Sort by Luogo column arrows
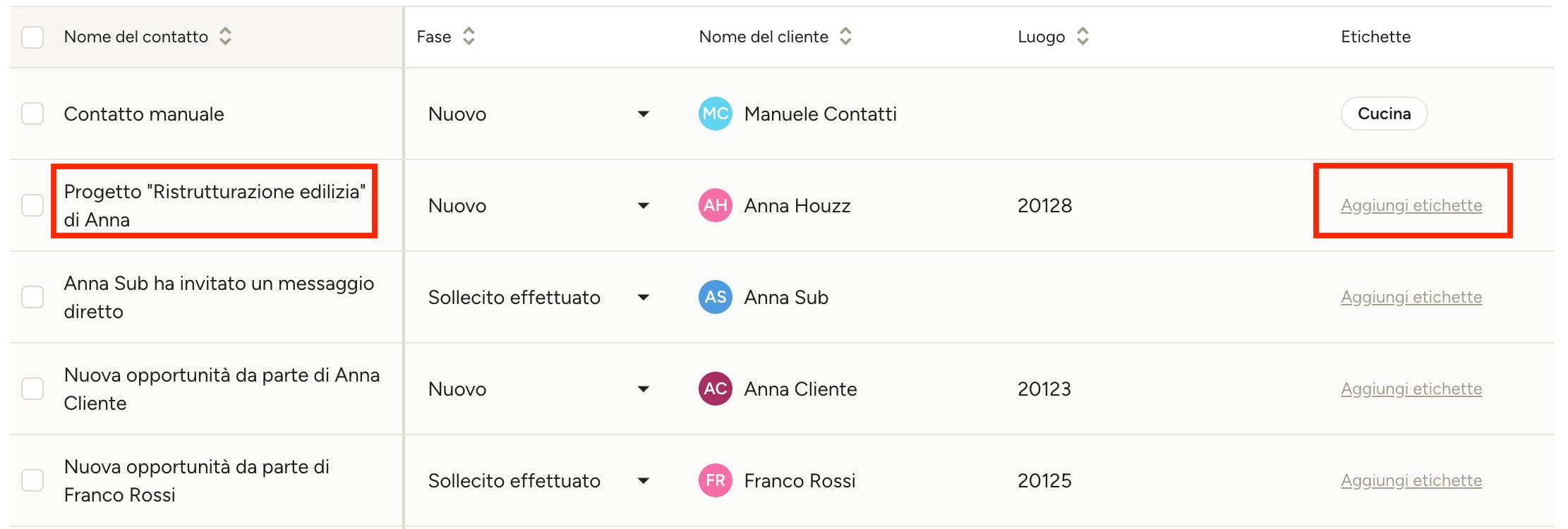The width and height of the screenshot is (1568, 529). click(x=1082, y=37)
